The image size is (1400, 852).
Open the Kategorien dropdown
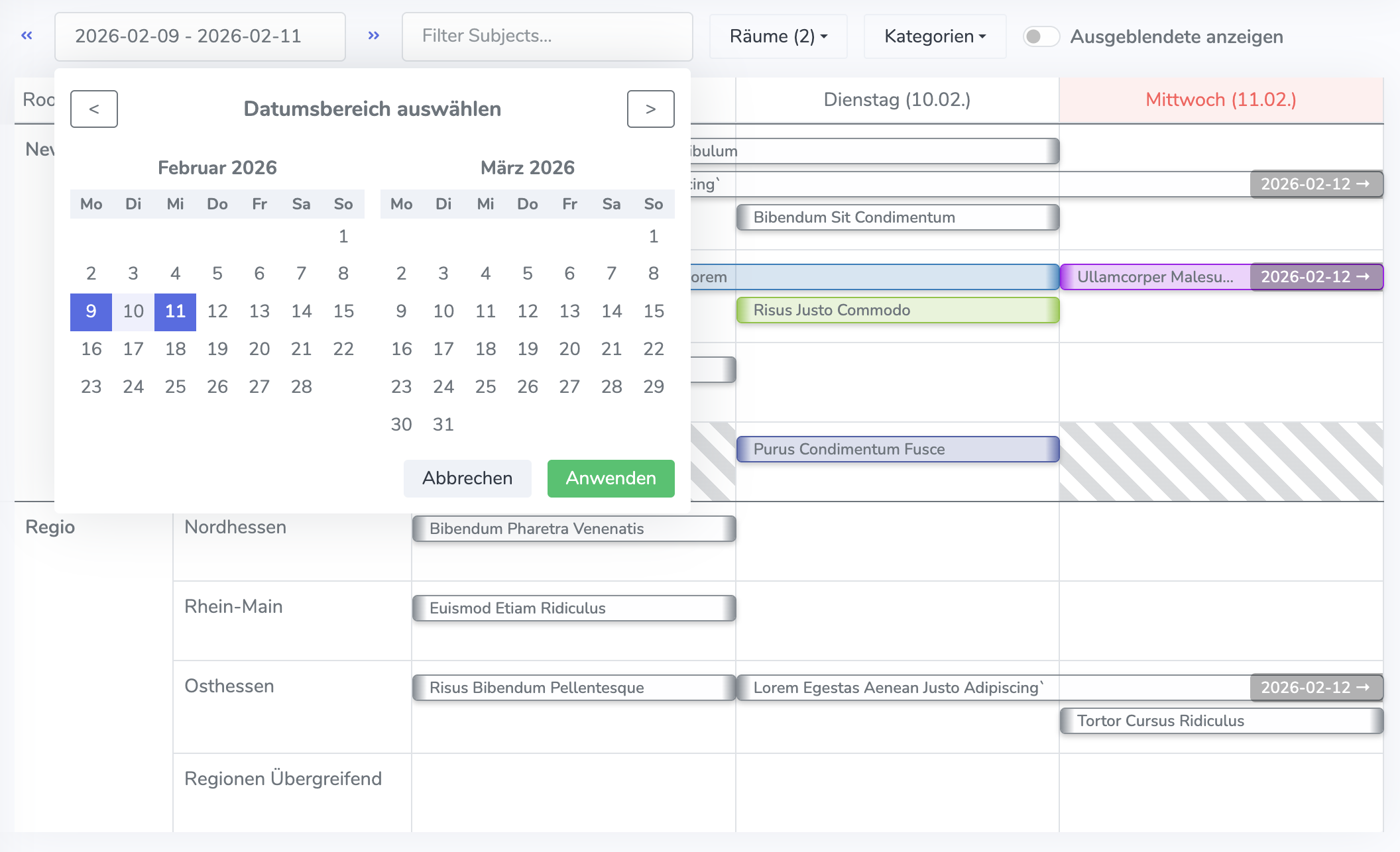click(935, 36)
